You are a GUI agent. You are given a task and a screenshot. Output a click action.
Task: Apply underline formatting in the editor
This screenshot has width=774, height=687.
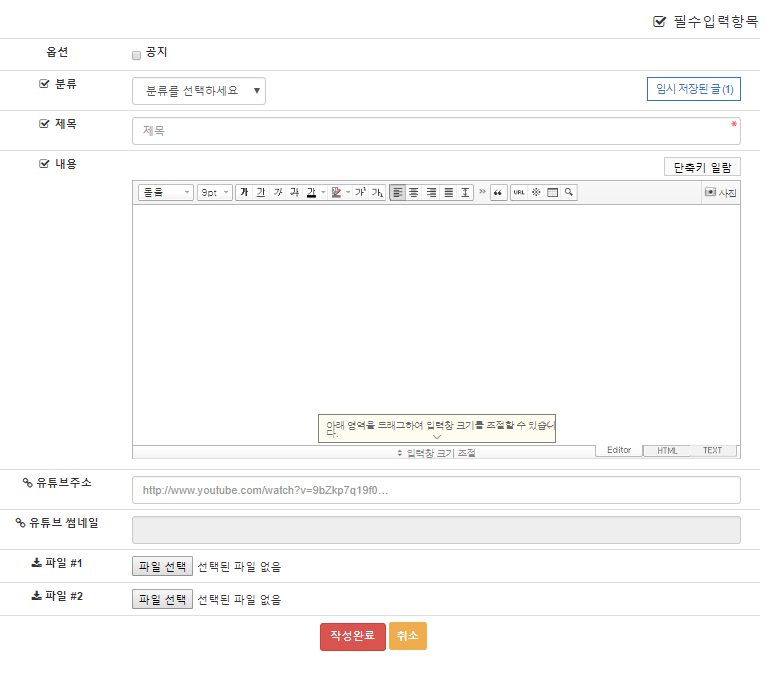(261, 192)
